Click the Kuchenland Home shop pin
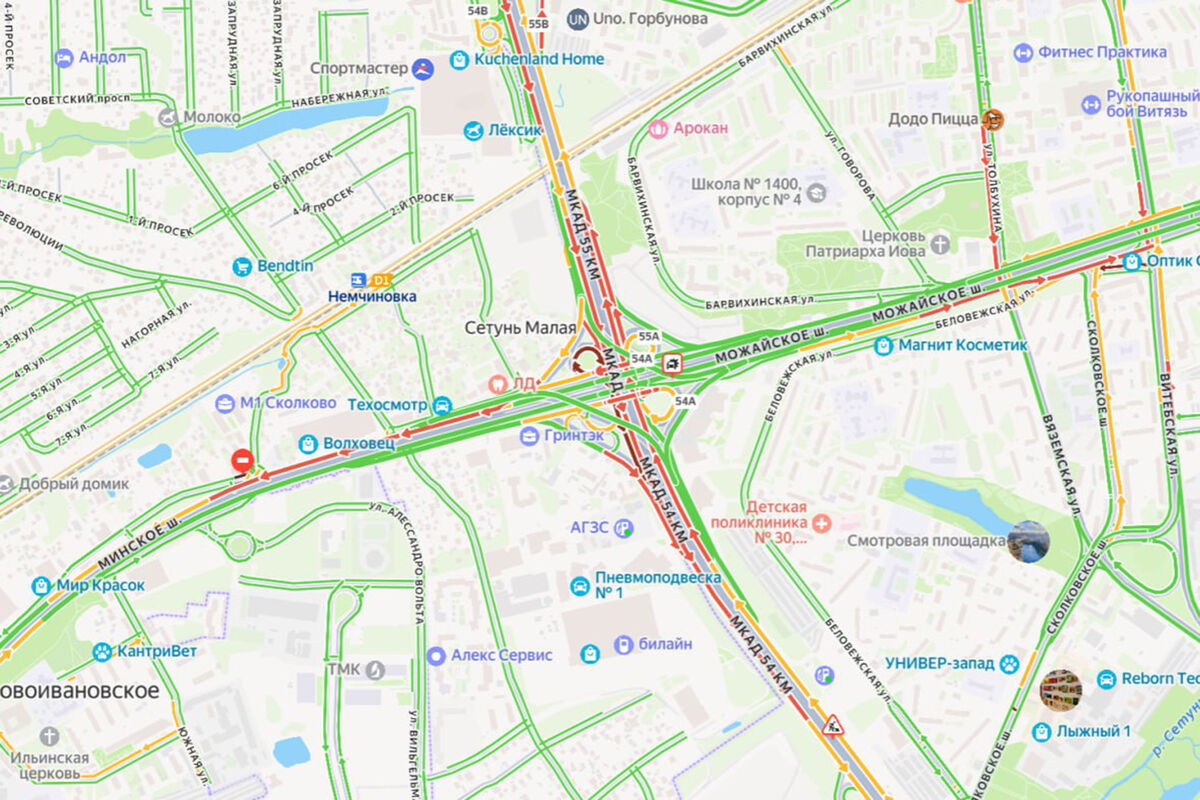The width and height of the screenshot is (1200, 800). tap(459, 59)
